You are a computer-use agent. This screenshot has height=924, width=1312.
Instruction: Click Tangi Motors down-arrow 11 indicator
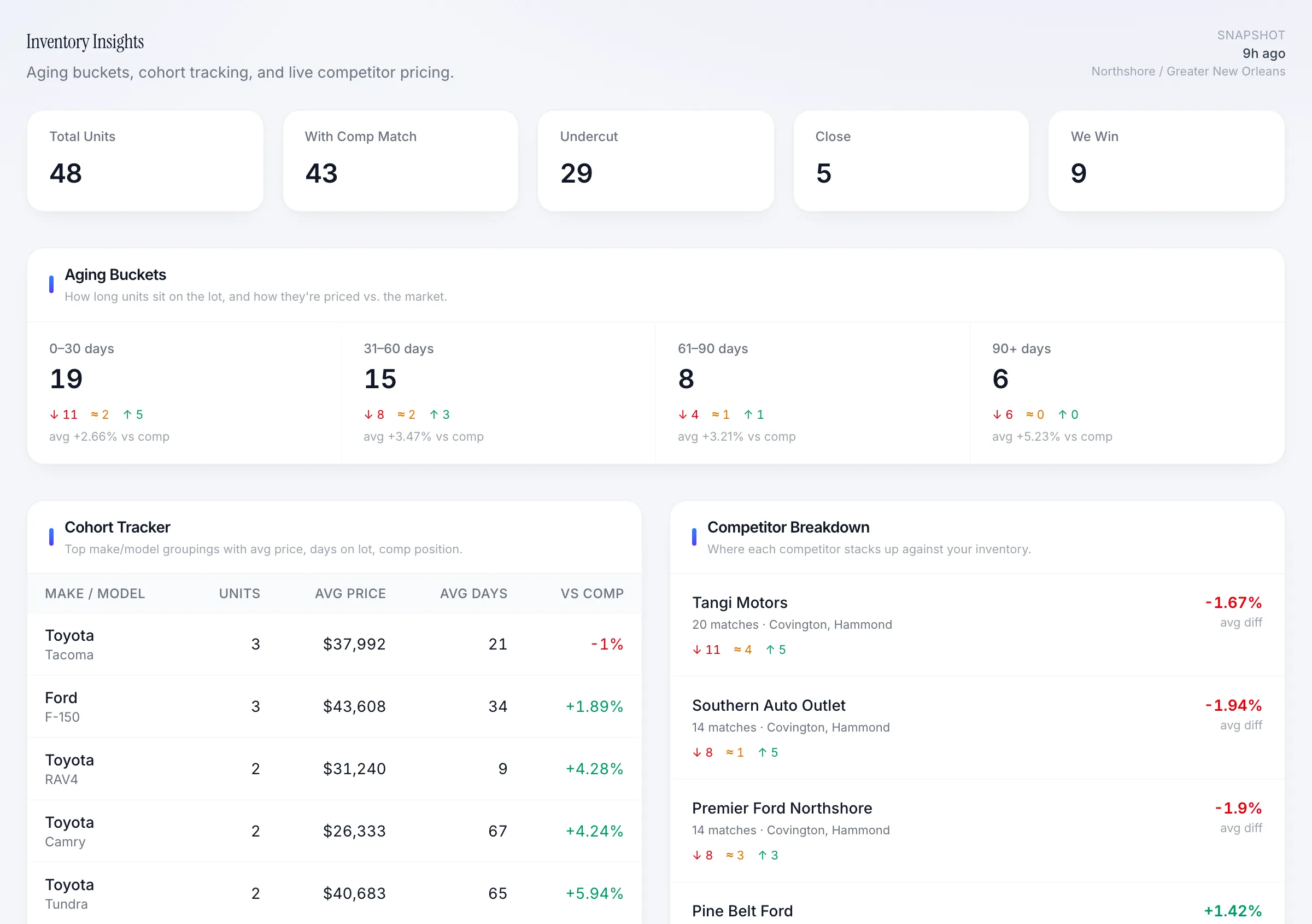point(706,650)
